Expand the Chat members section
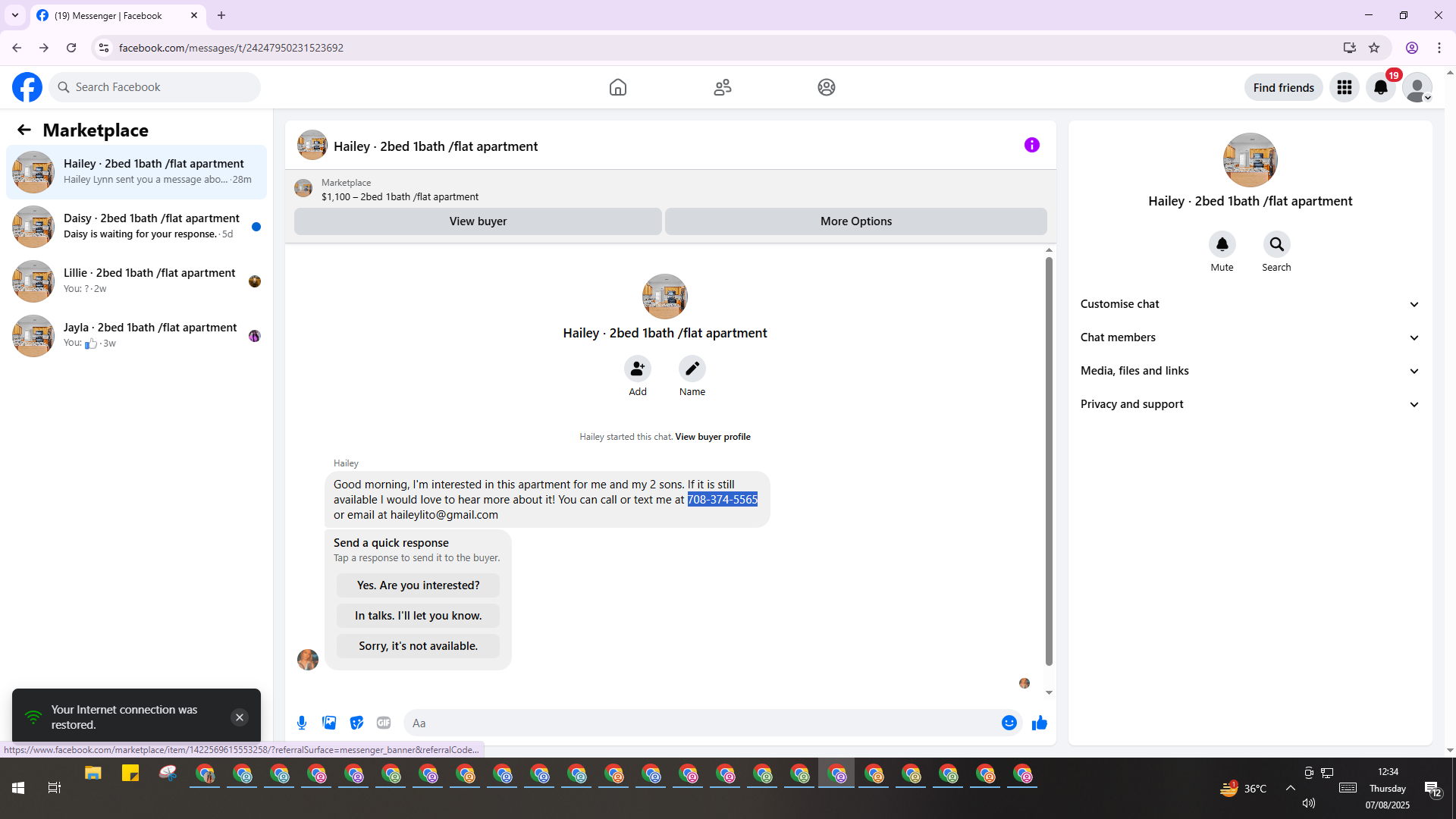This screenshot has width=1456, height=819. click(1250, 337)
